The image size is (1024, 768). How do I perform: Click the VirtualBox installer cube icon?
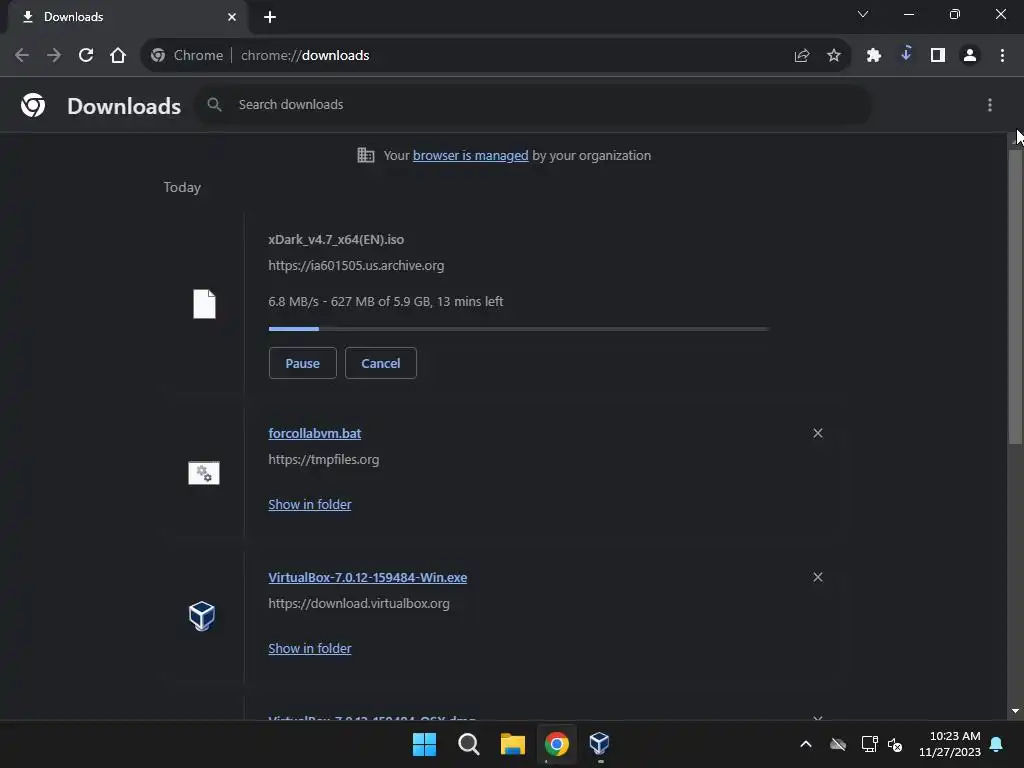click(x=202, y=616)
